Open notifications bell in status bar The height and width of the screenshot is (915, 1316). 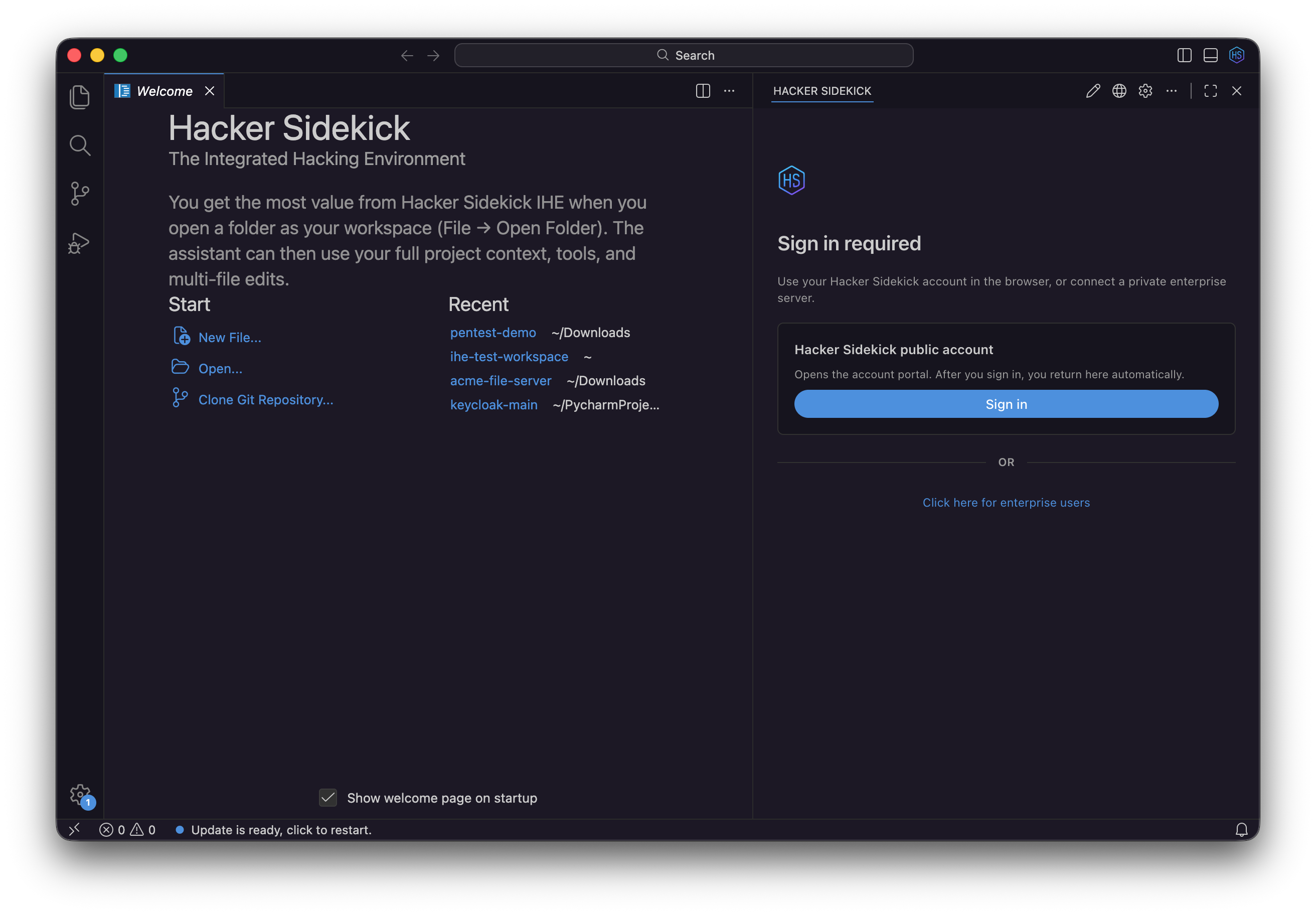pos(1241,830)
